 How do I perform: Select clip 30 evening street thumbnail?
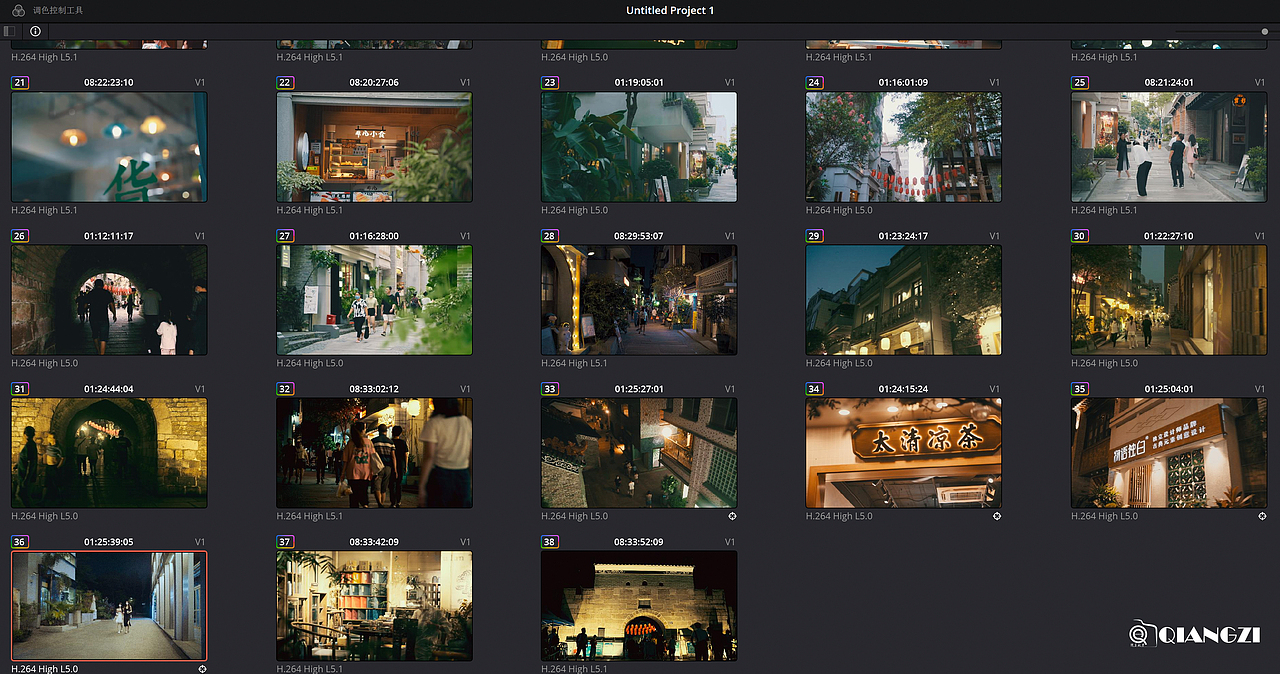click(x=1169, y=300)
